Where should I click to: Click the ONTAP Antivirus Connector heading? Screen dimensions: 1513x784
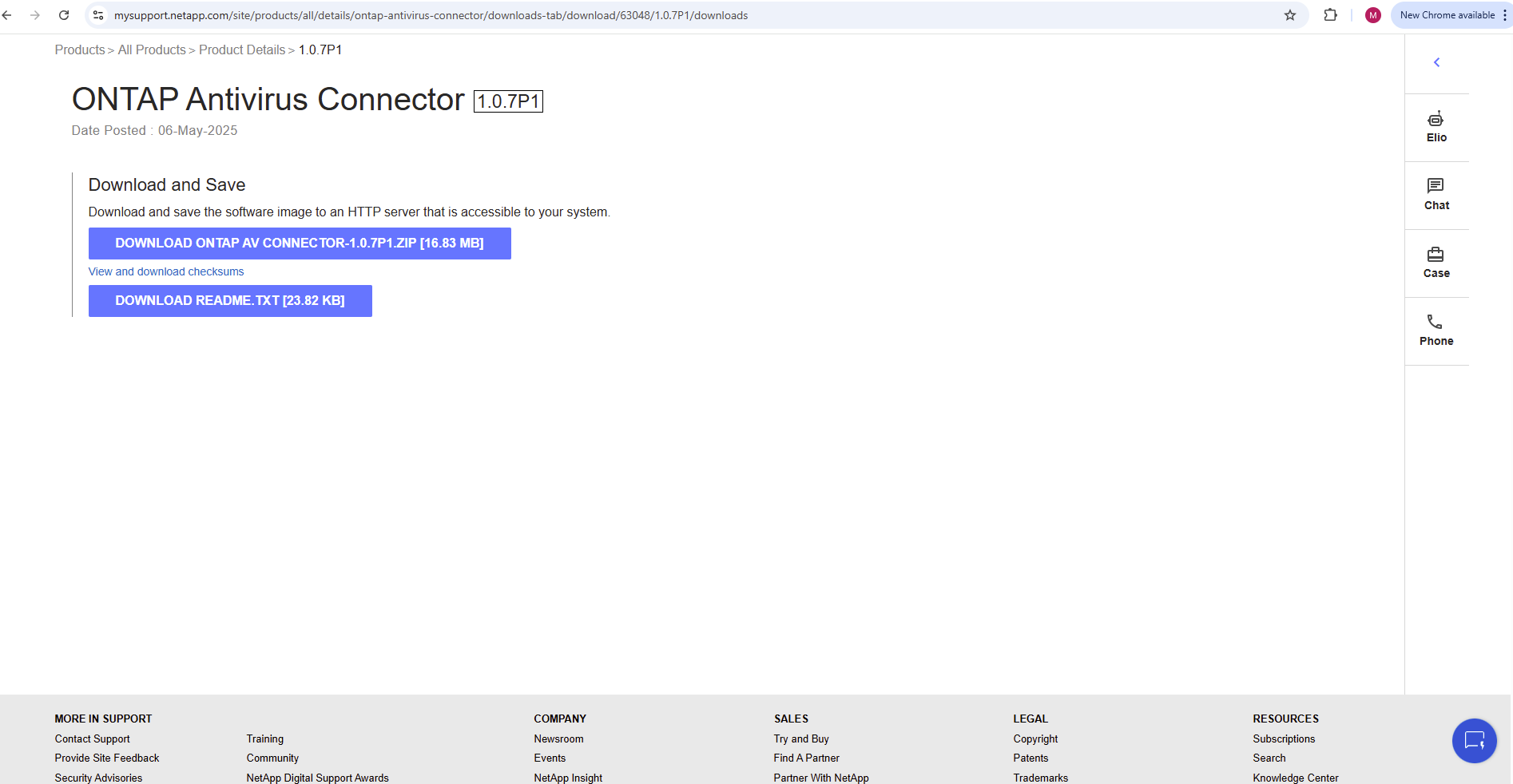tap(268, 100)
